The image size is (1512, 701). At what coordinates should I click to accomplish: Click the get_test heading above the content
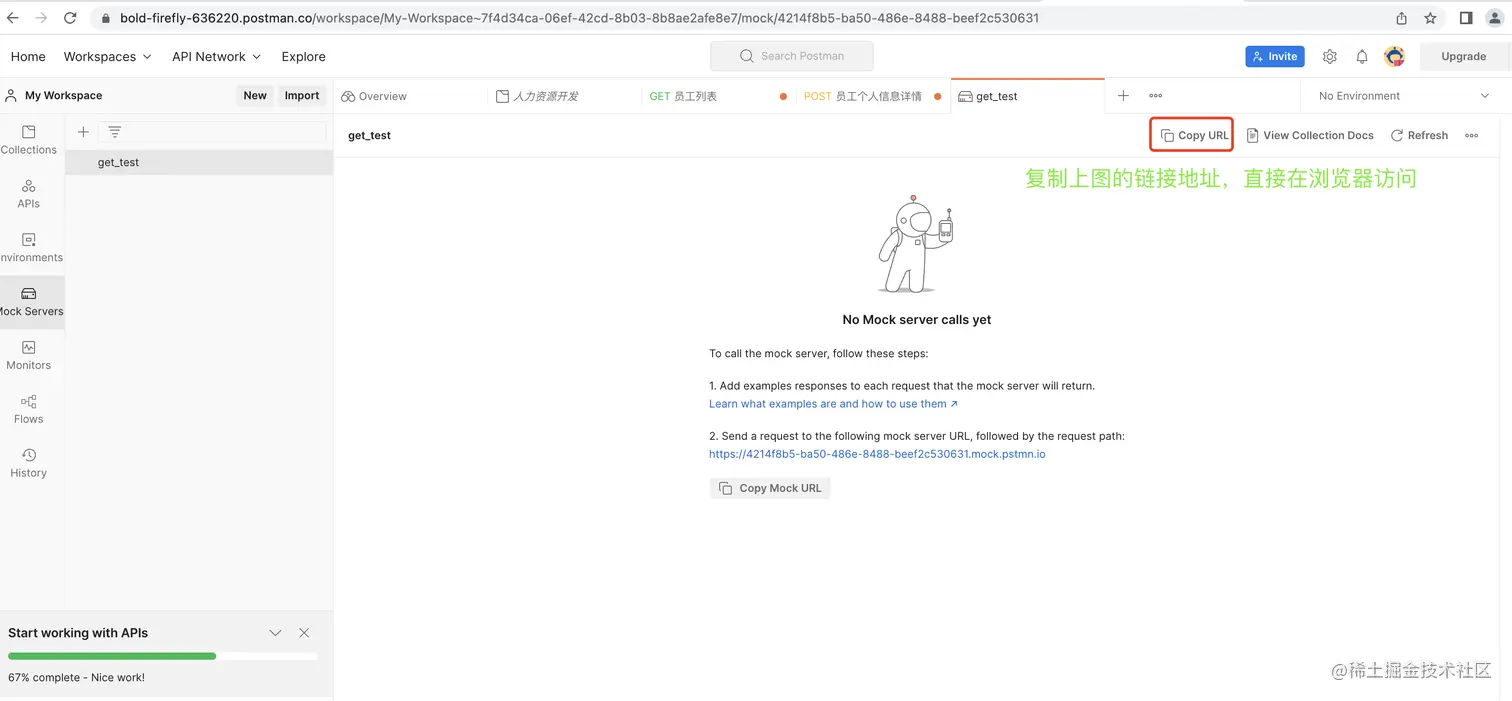click(x=369, y=136)
